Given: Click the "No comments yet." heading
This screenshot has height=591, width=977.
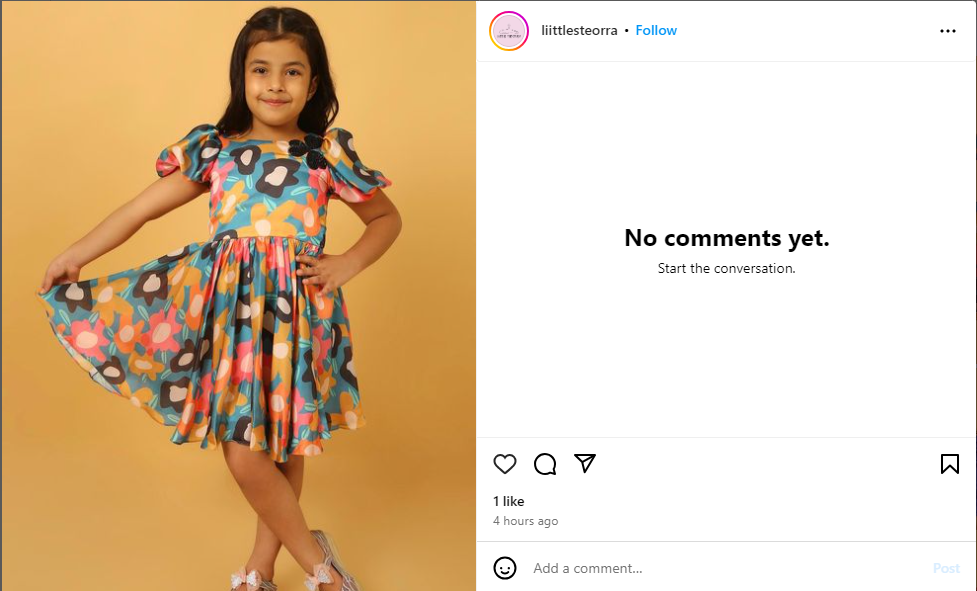Looking at the screenshot, I should click(x=727, y=238).
